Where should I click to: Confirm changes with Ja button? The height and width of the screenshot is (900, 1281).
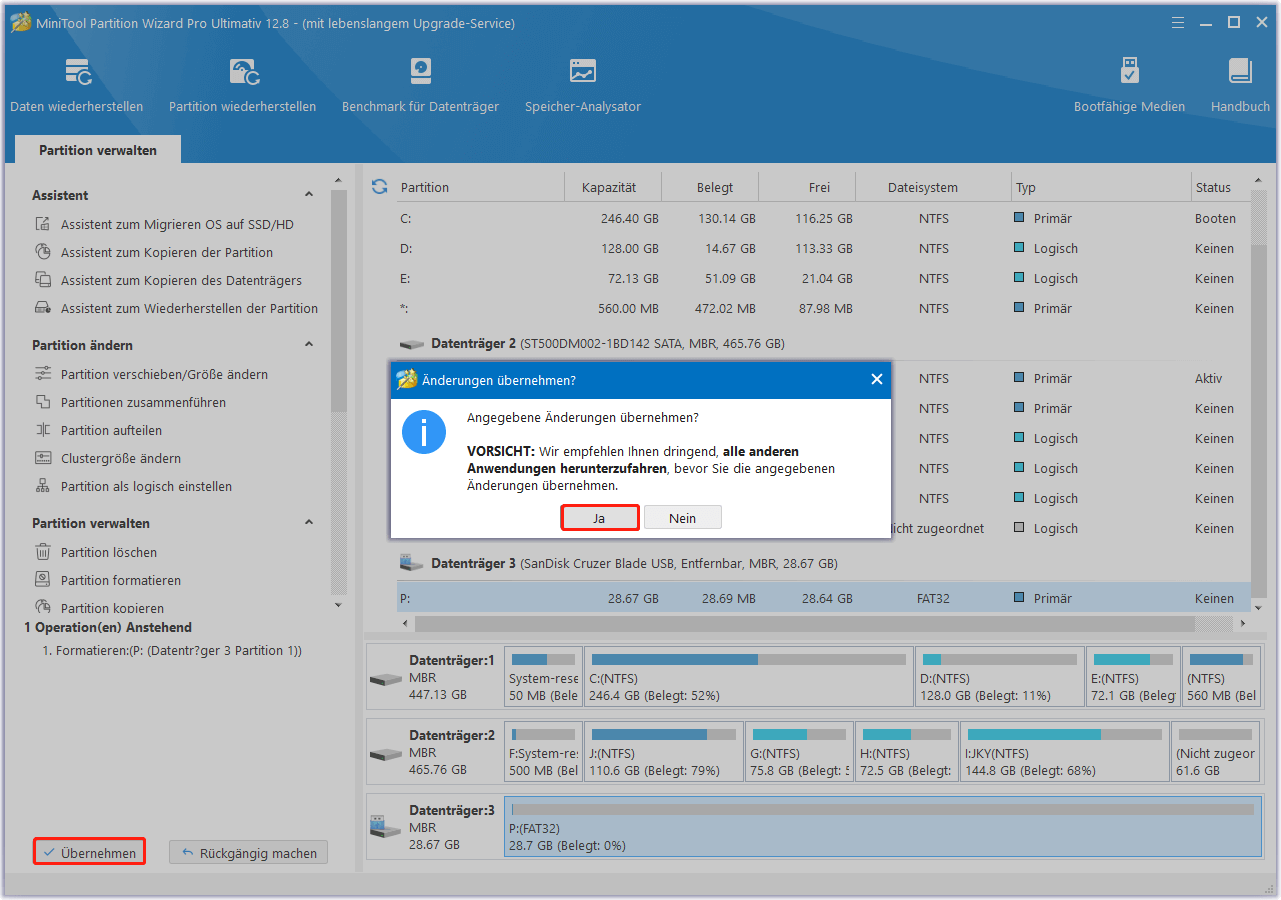coord(599,518)
